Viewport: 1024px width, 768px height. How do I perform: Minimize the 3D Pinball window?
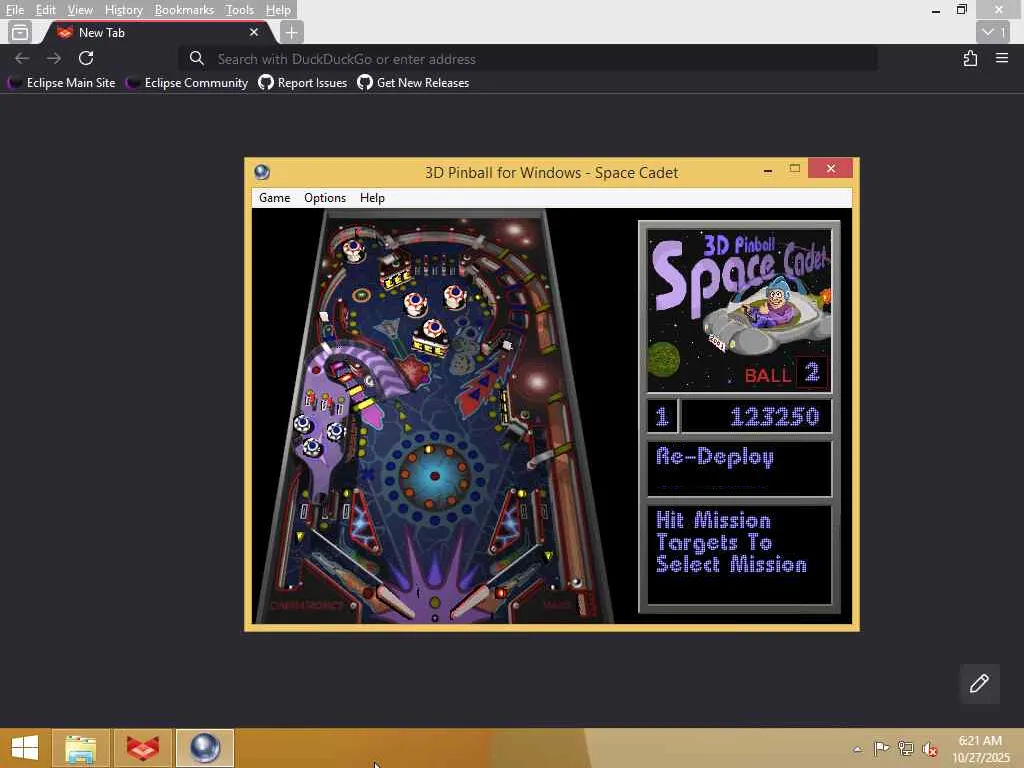(768, 170)
